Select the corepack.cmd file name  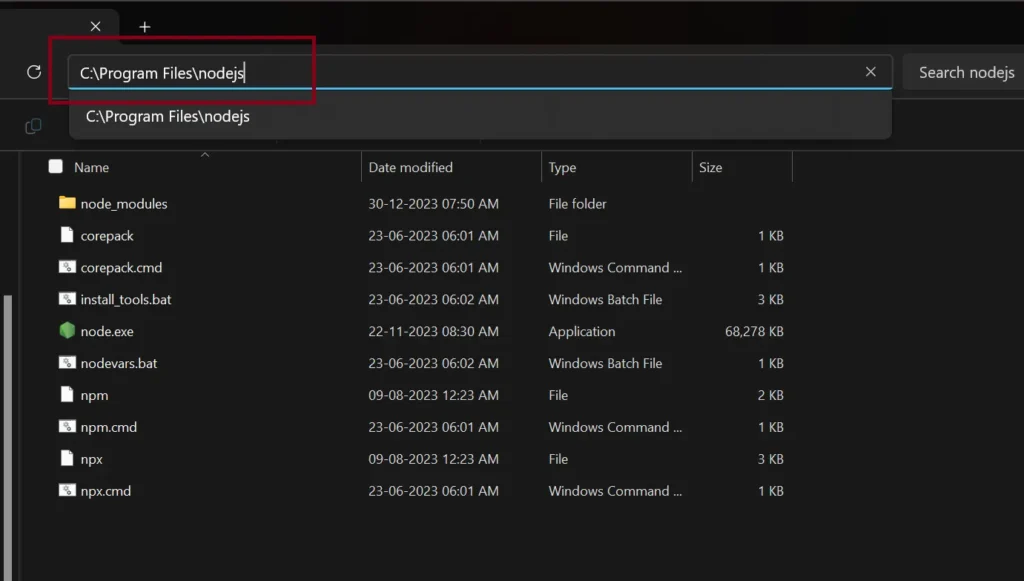point(121,268)
